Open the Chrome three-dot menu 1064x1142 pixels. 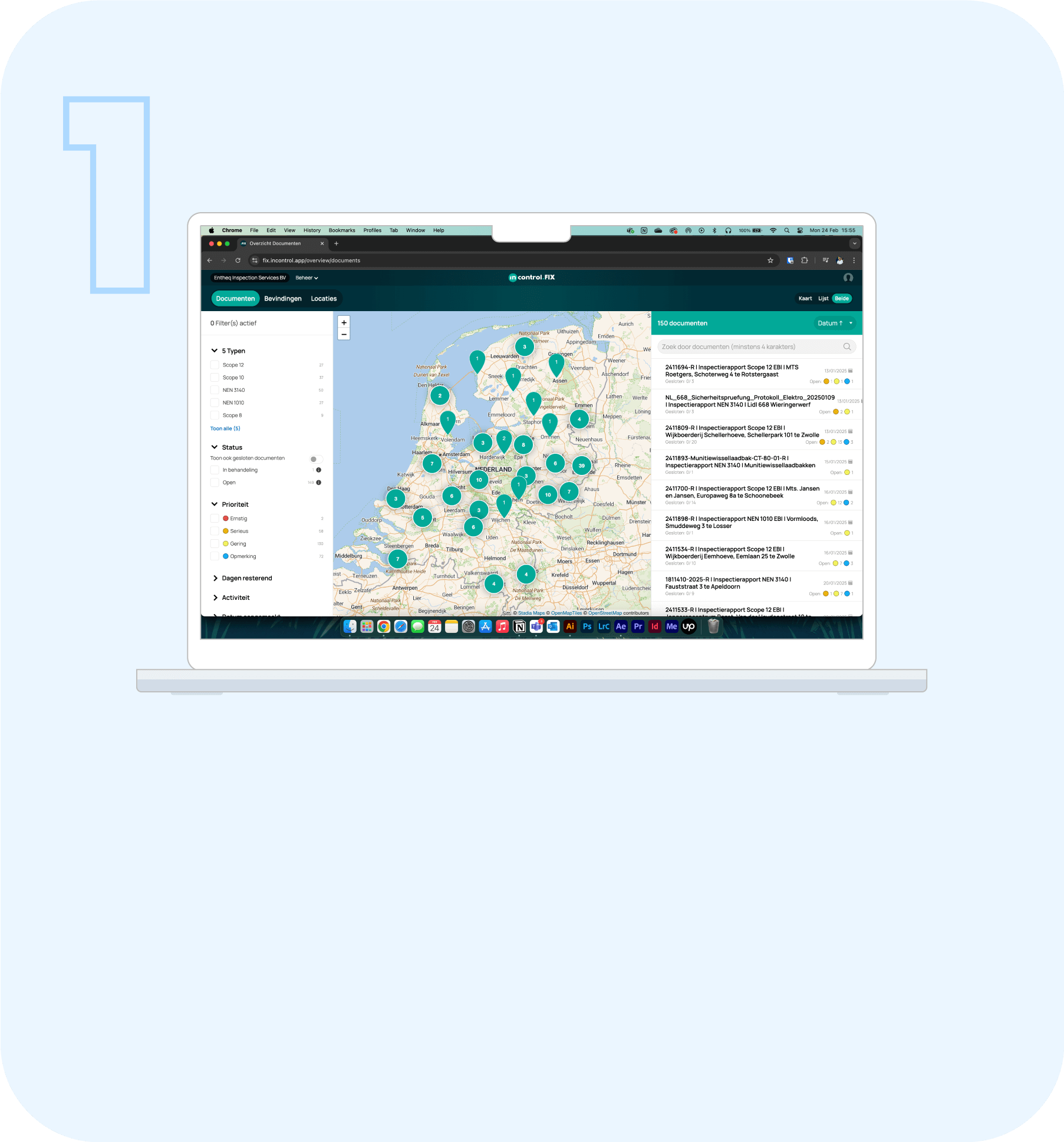tap(854, 260)
